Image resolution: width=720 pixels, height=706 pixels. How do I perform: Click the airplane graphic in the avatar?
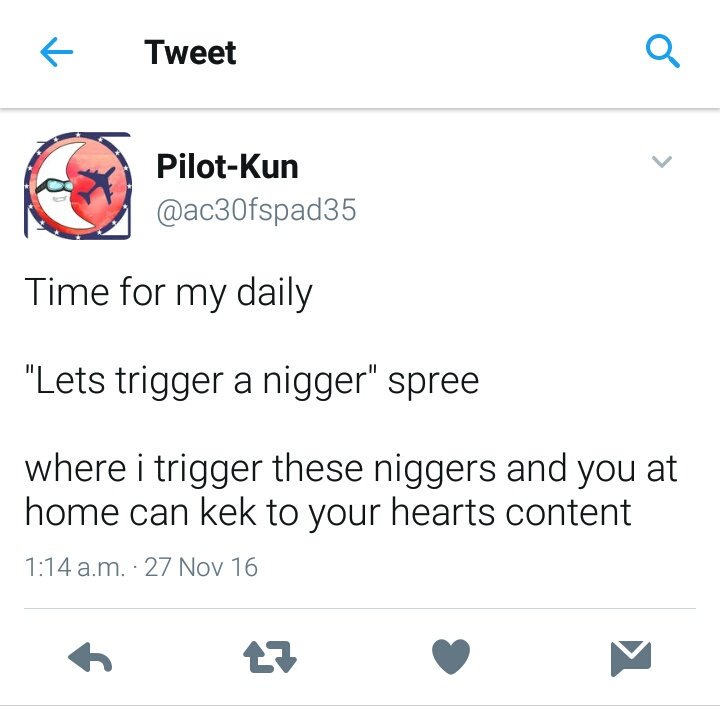coord(97,186)
